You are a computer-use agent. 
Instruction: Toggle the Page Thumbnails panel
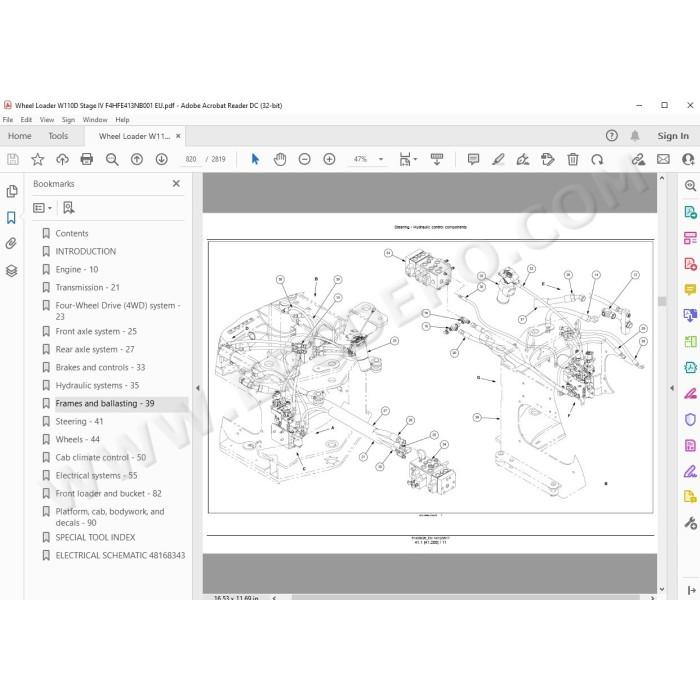coord(12,191)
